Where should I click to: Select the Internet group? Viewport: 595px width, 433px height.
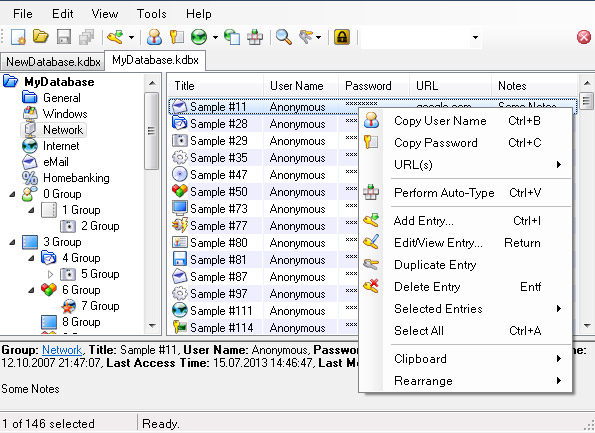[x=61, y=146]
